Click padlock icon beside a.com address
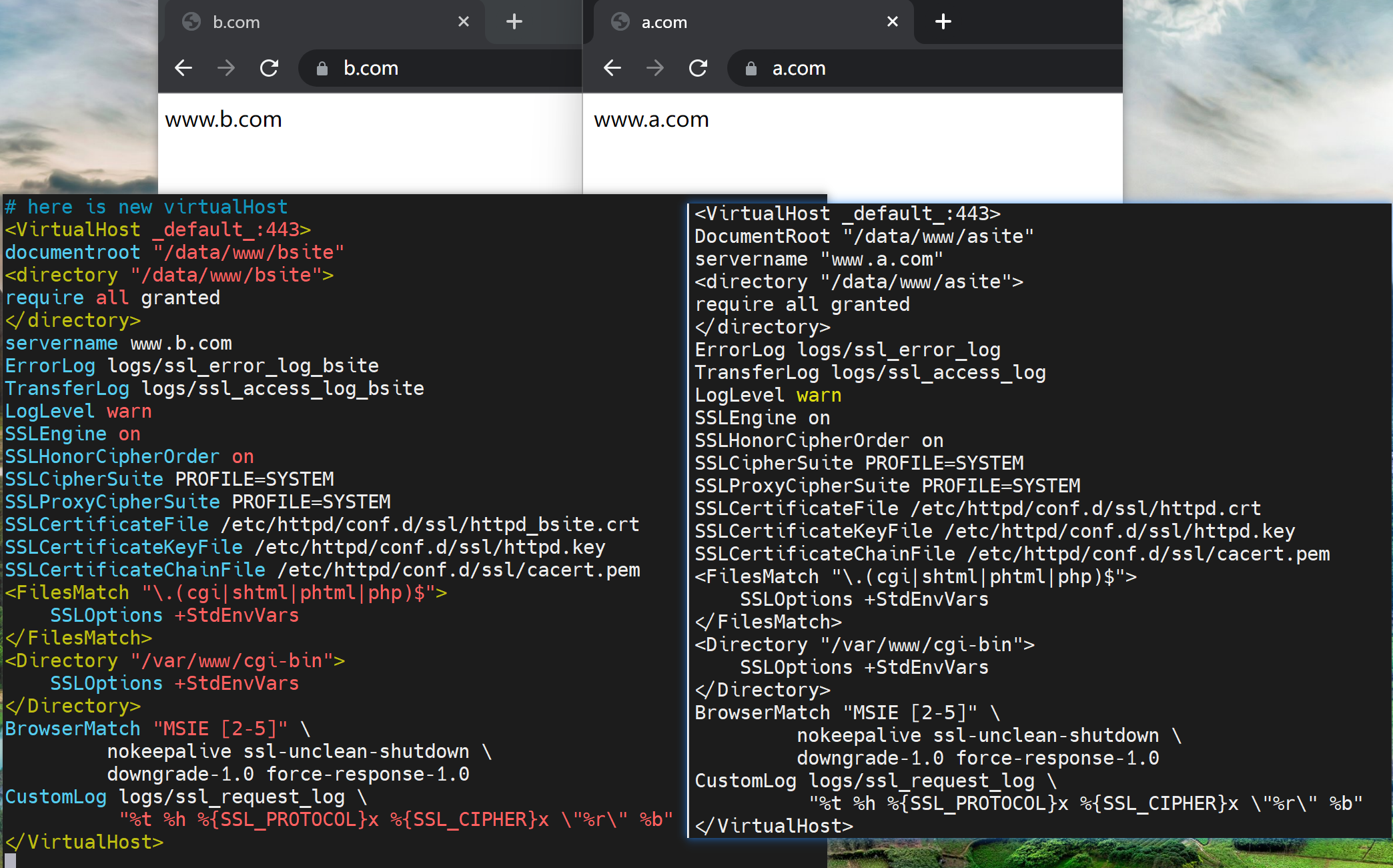The height and width of the screenshot is (868, 1393). [751, 68]
